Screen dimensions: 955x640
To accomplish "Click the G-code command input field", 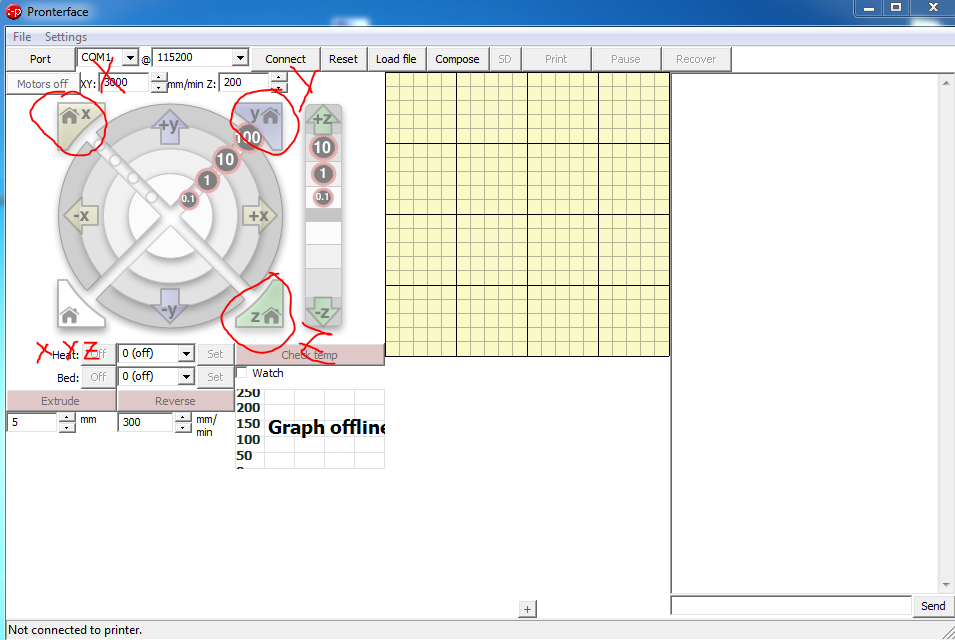I will (790, 606).
